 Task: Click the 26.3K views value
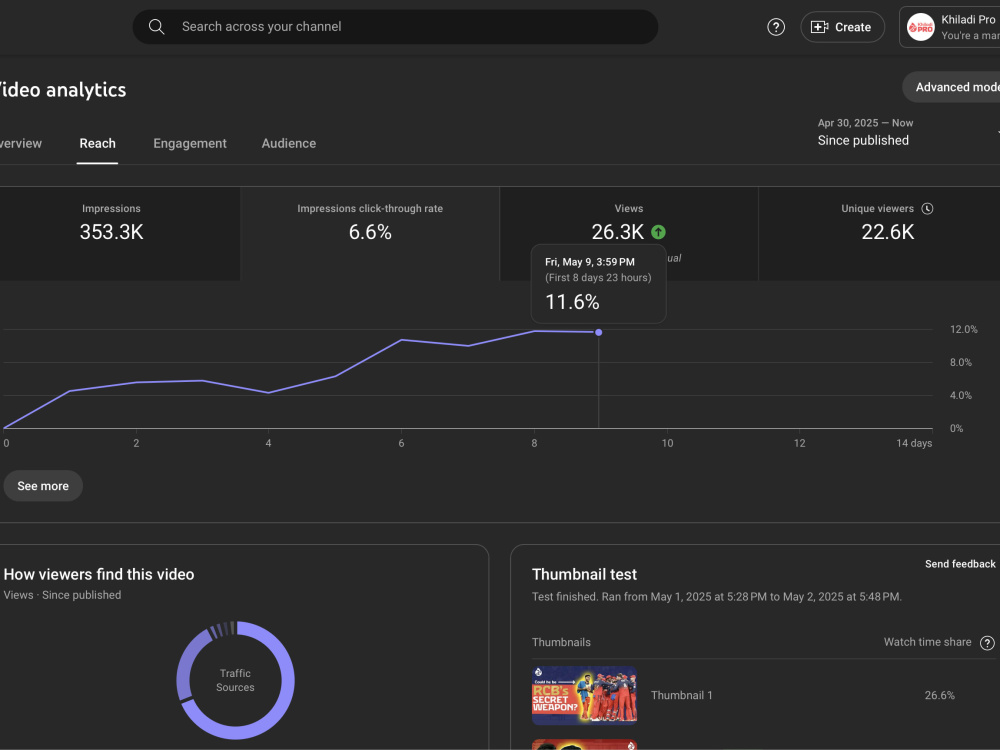tap(617, 232)
